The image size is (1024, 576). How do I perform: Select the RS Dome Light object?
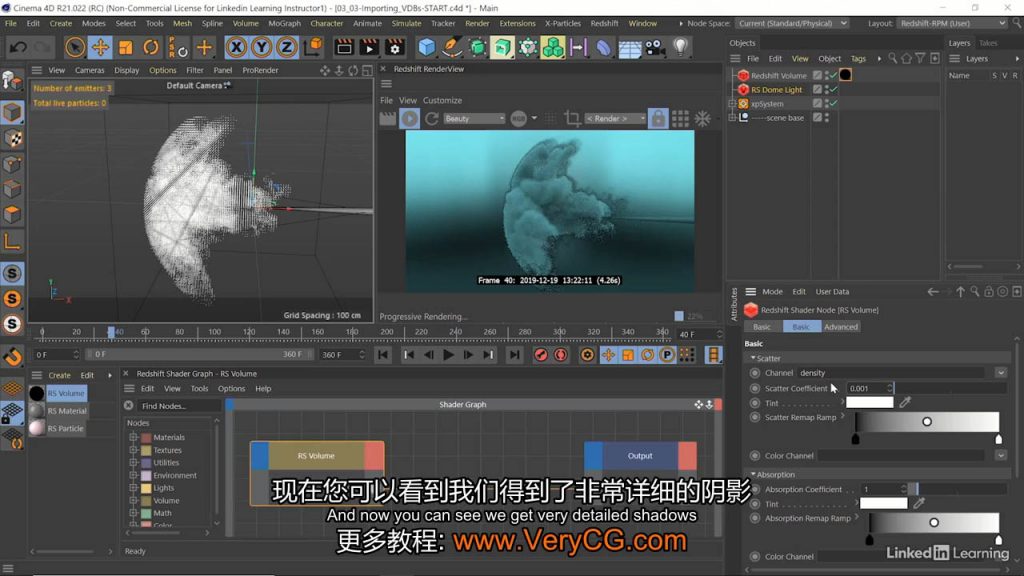click(x=776, y=89)
